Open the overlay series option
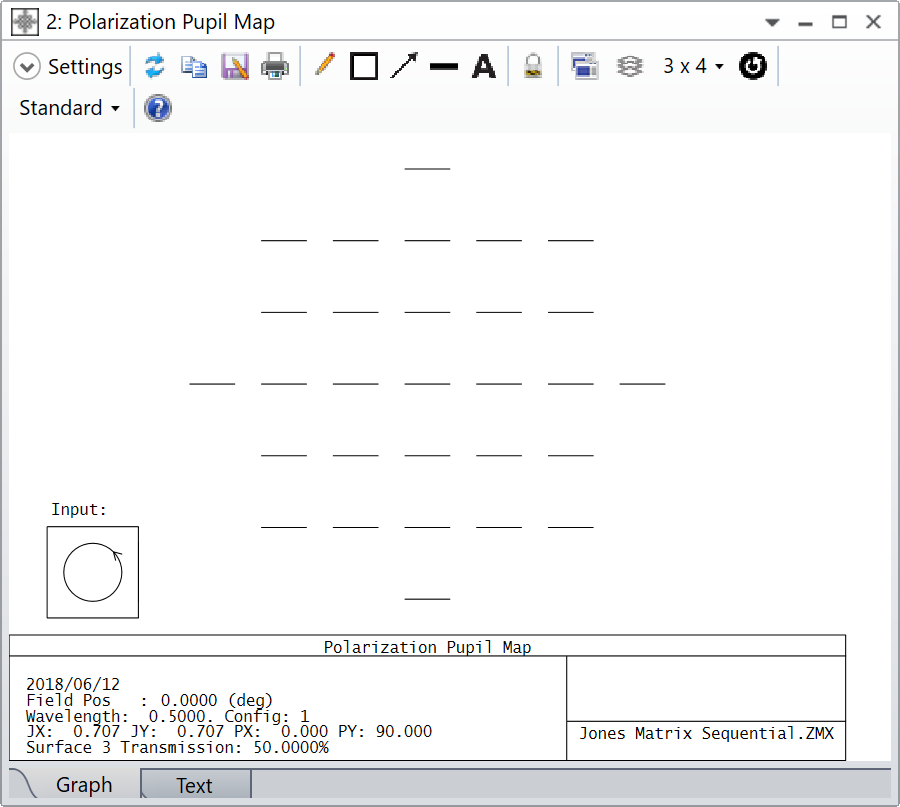 (629, 66)
